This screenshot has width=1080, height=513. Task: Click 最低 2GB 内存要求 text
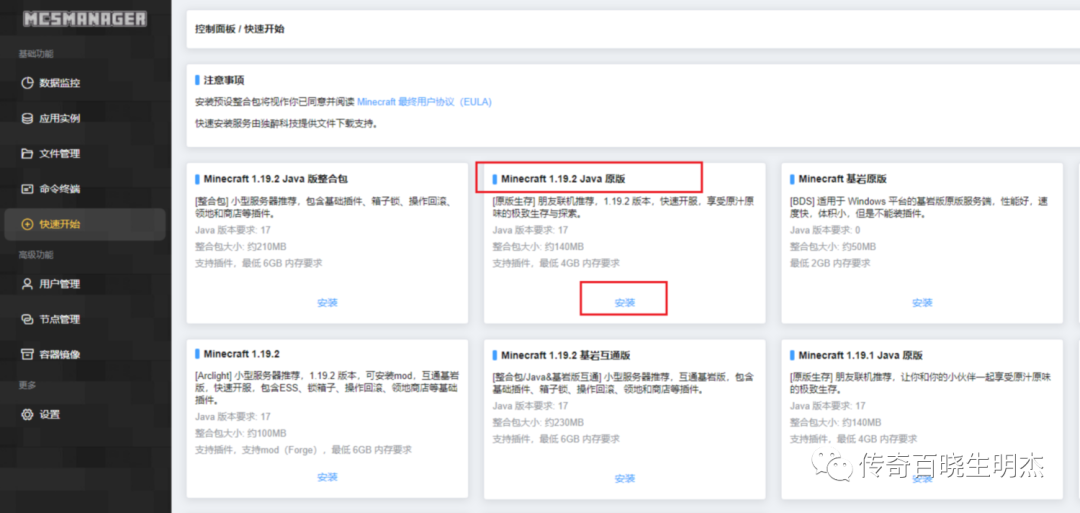coord(830,263)
